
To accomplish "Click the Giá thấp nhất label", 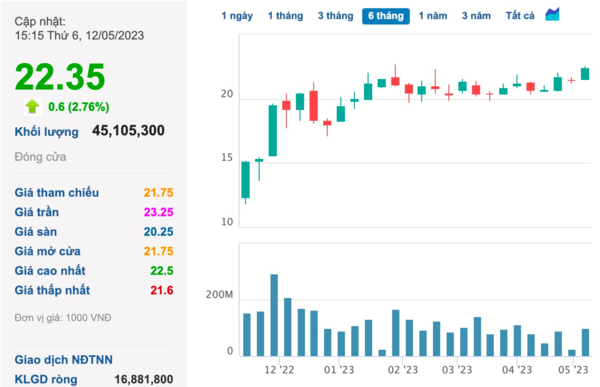I will [x=52, y=290].
